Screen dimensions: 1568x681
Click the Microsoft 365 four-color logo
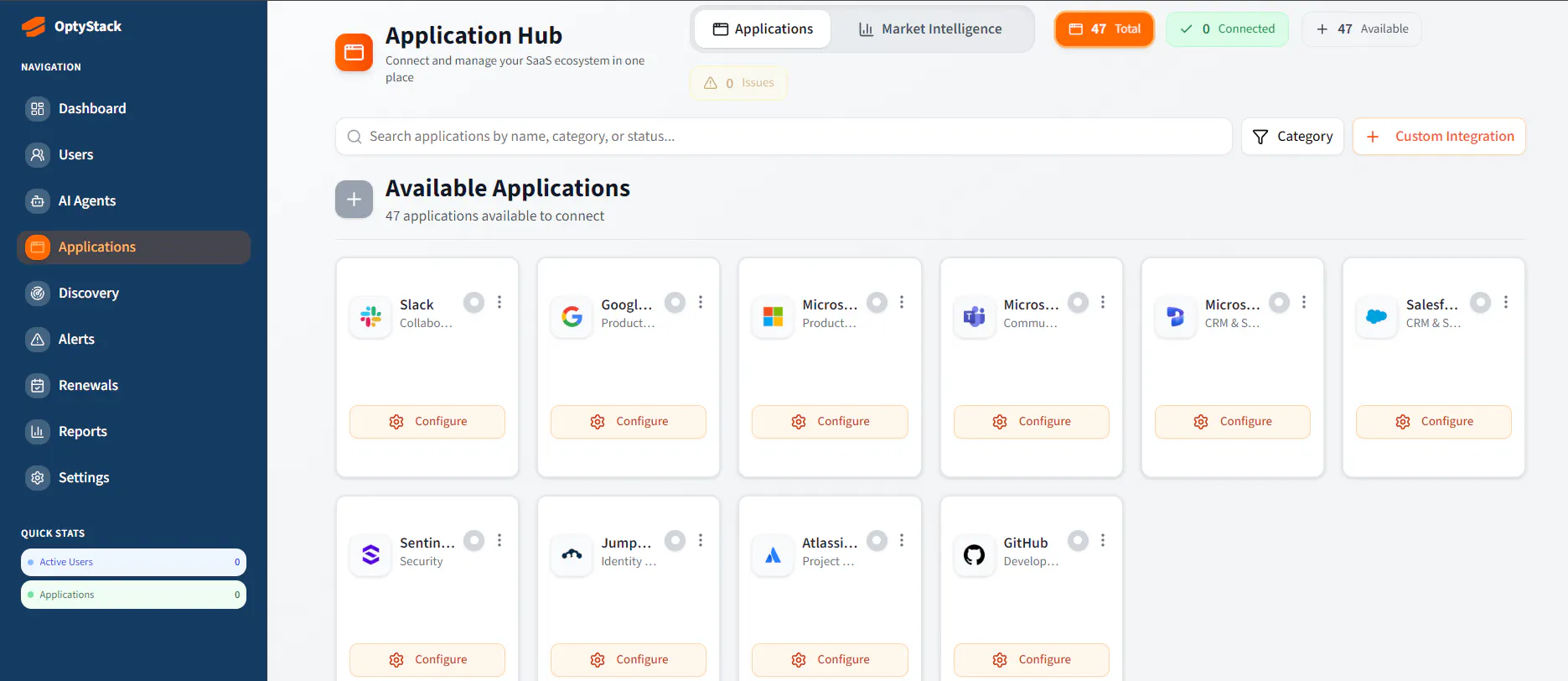pyautogui.click(x=773, y=316)
